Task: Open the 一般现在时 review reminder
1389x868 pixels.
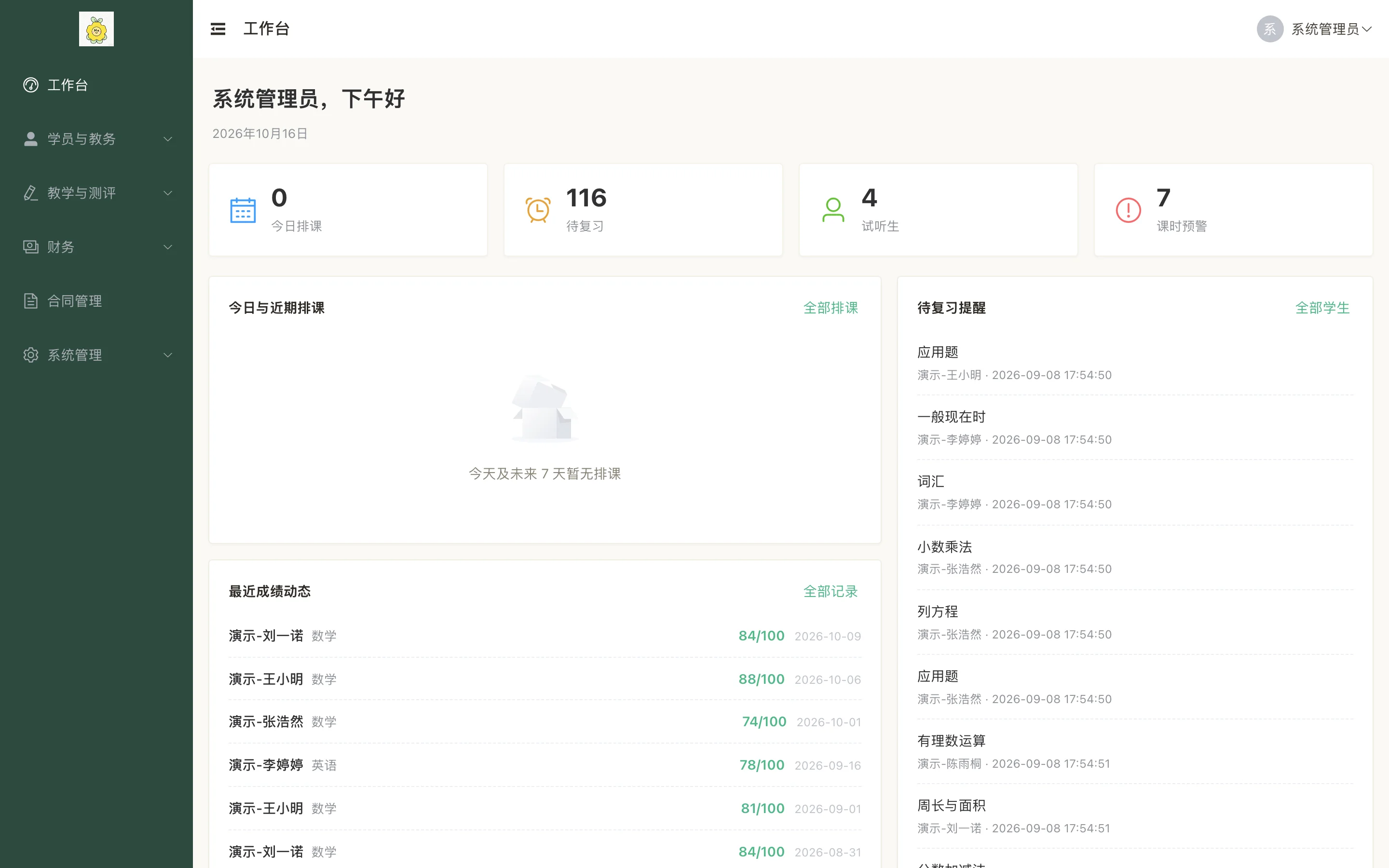Action: 1135,428
